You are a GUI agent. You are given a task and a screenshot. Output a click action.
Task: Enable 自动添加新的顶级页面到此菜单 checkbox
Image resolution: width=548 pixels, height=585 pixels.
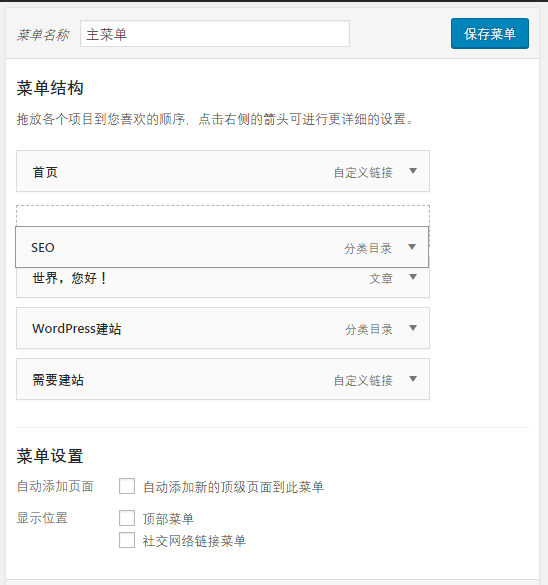[127, 487]
